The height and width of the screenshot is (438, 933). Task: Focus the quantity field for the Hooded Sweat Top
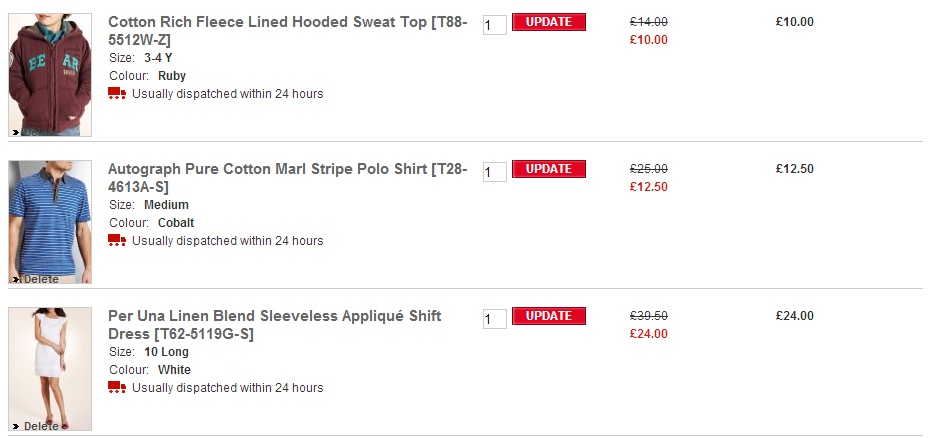click(x=494, y=25)
